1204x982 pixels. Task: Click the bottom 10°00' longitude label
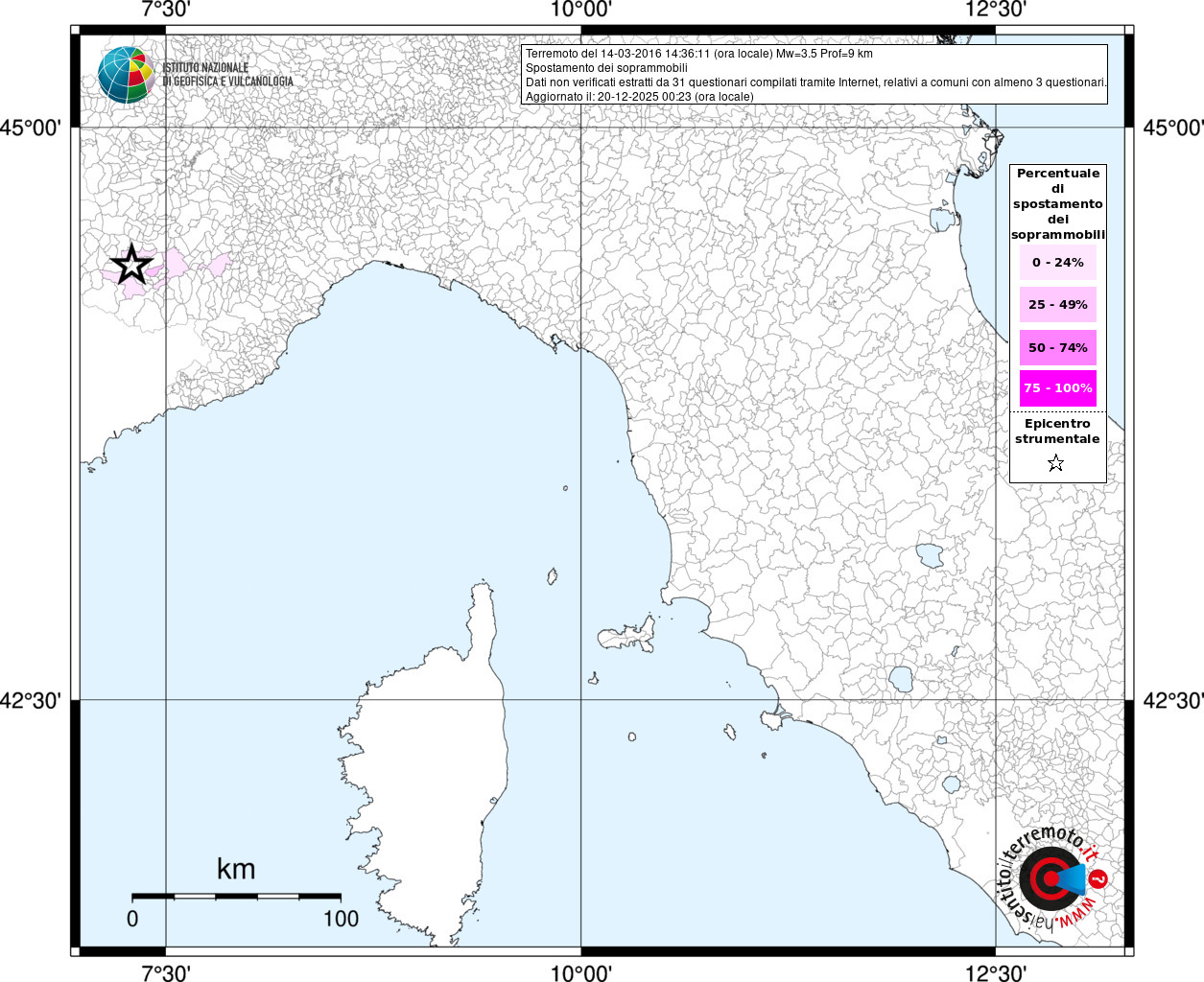(x=580, y=972)
